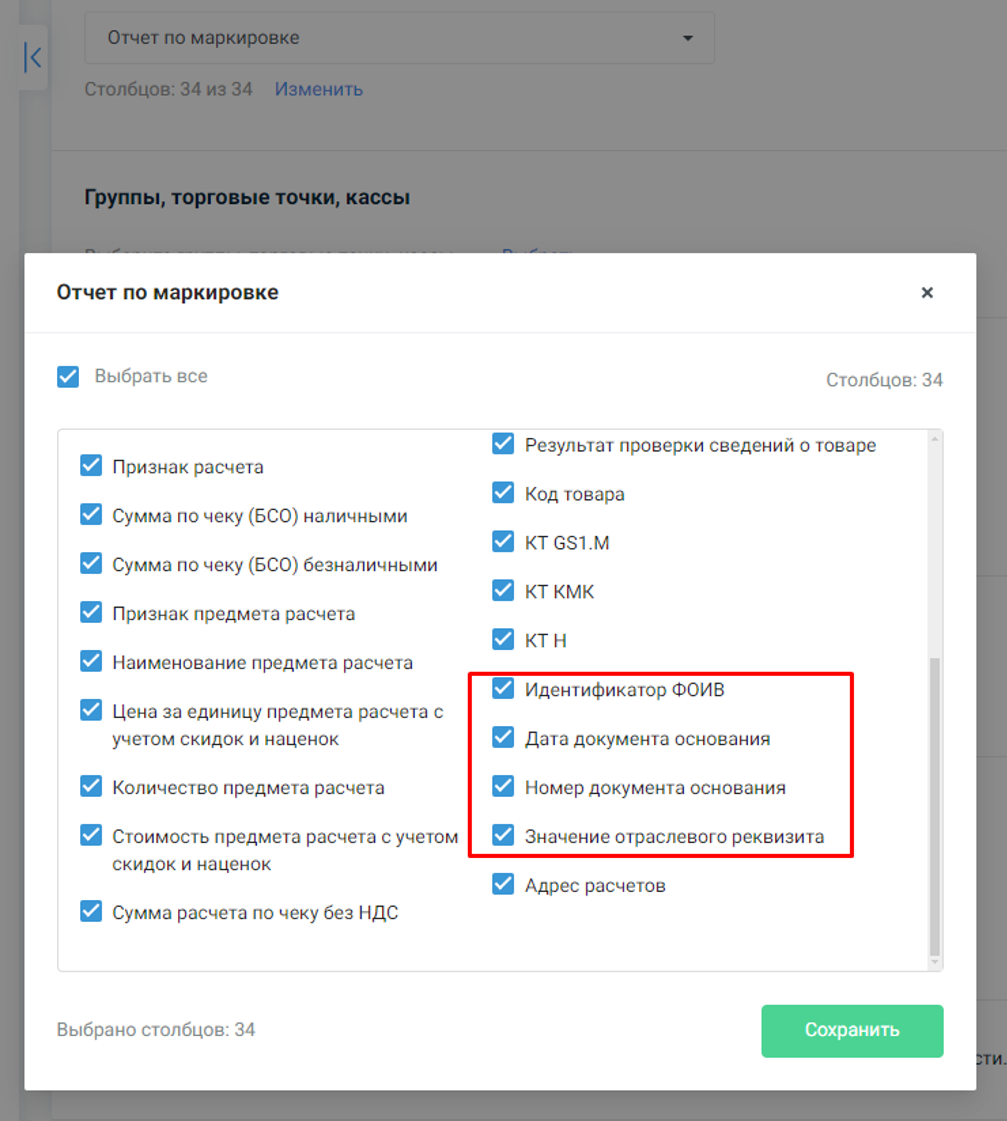Click the Сохранить button
Screen dimensions: 1007x1121
[x=852, y=1030]
